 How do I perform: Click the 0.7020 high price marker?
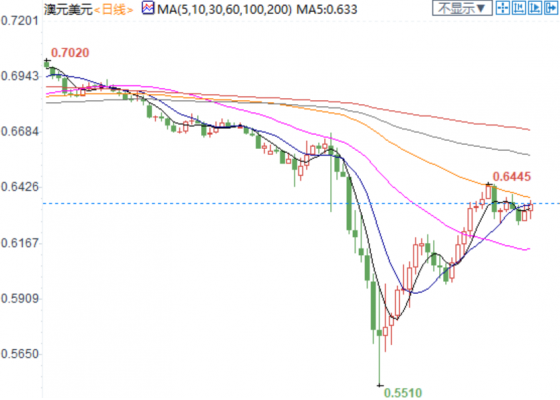click(x=70, y=53)
